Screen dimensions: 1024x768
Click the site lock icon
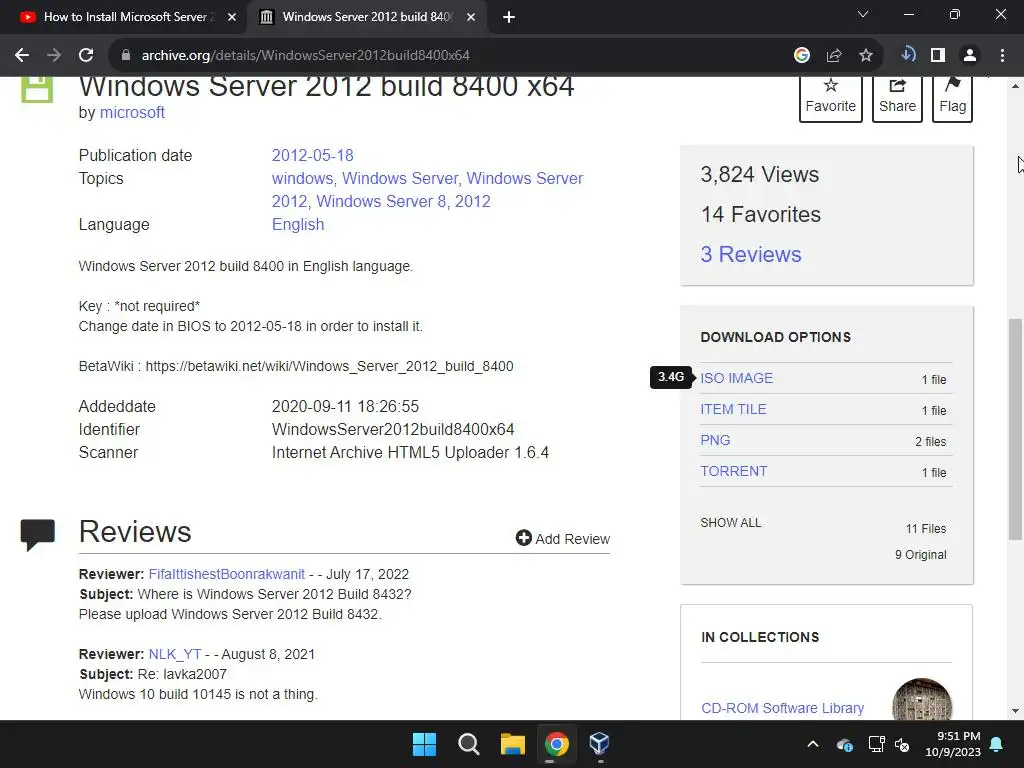(125, 56)
